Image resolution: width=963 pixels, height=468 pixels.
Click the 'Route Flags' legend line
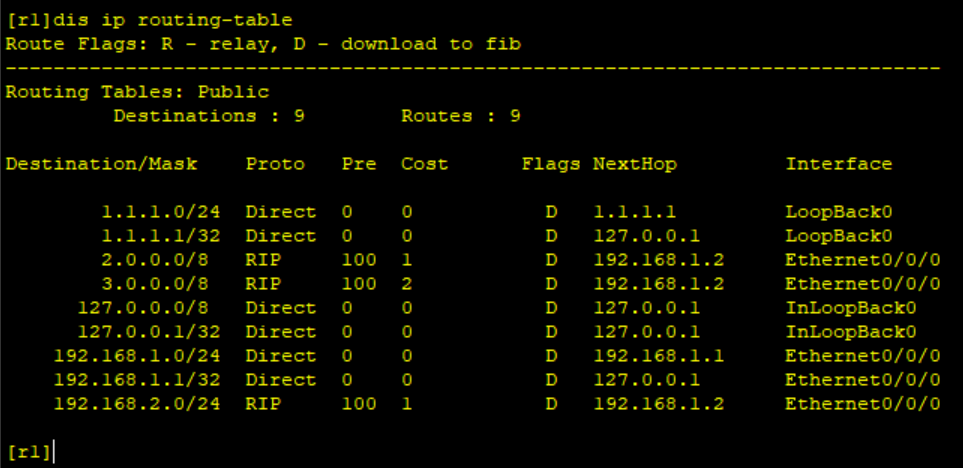(263, 44)
